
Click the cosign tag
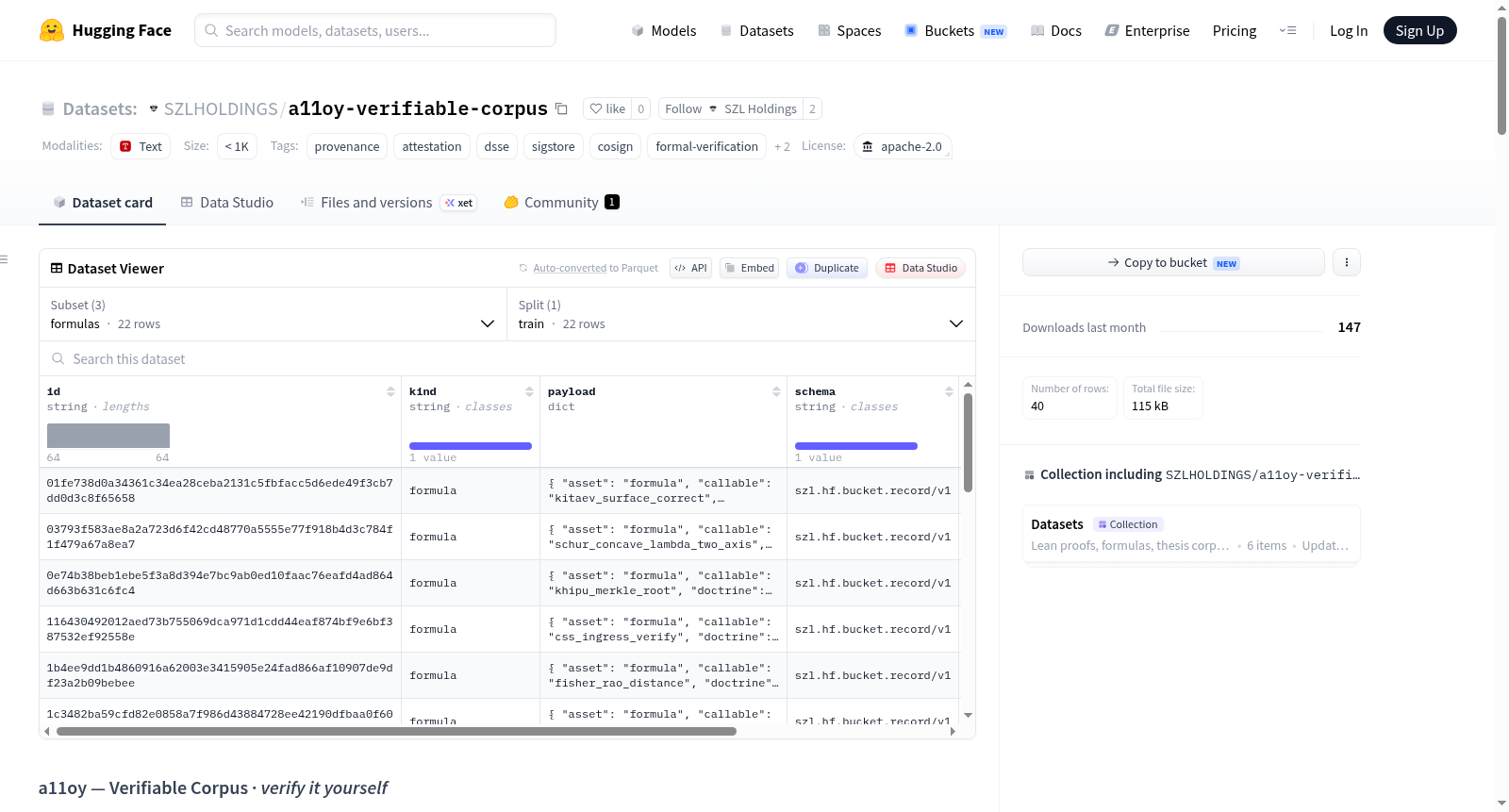pyautogui.click(x=615, y=146)
